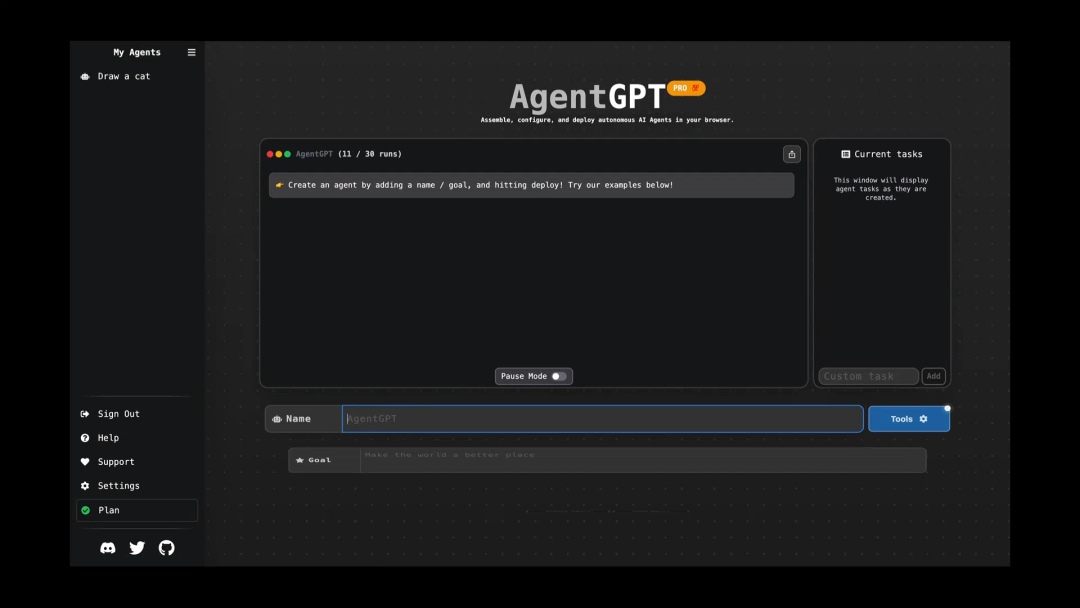
Task: Click the yellow dot in chat window header
Action: [x=279, y=154]
